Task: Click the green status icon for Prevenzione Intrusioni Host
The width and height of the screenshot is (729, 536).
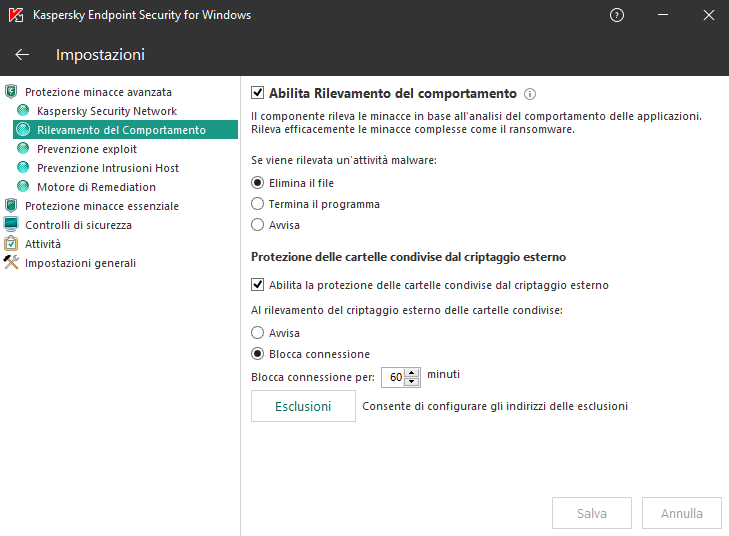Action: click(x=23, y=167)
